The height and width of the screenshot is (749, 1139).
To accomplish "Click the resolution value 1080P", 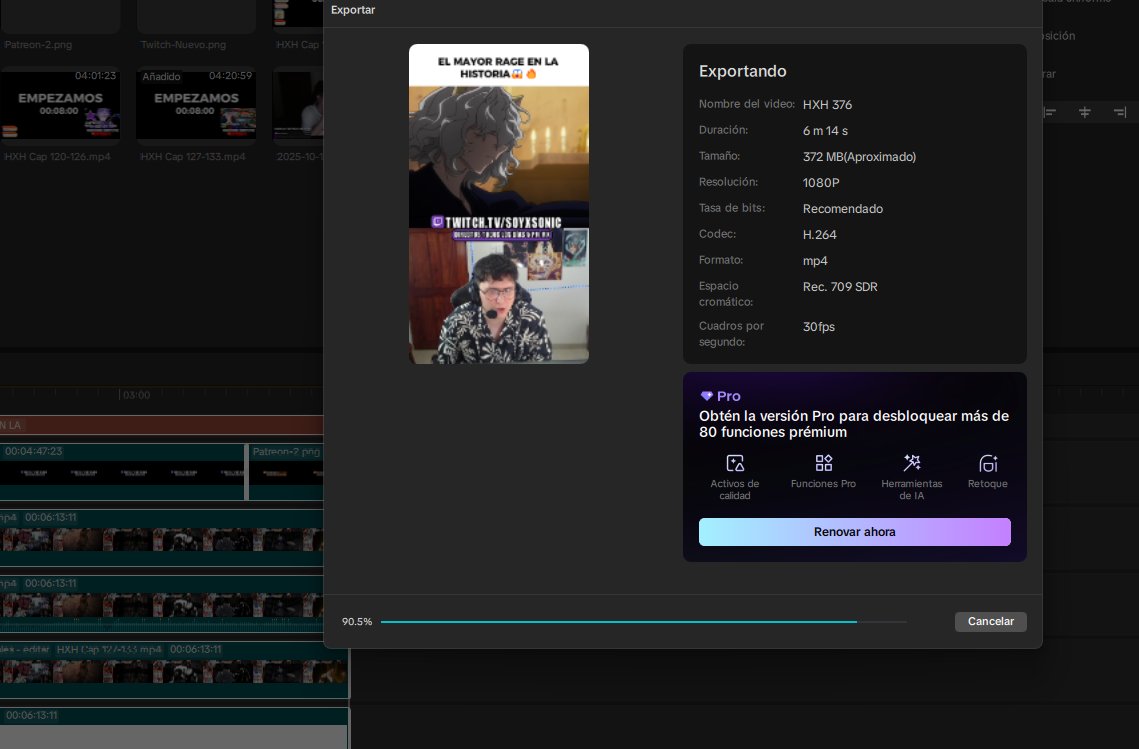I will (x=821, y=183).
